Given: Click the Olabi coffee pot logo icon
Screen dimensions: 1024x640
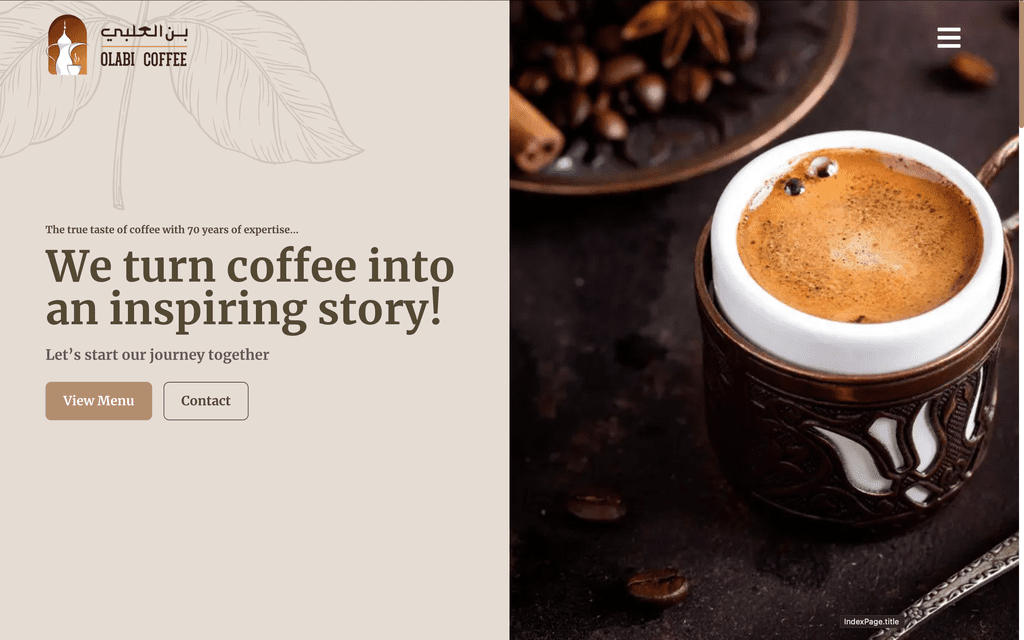Looking at the screenshot, I should click(x=67, y=45).
